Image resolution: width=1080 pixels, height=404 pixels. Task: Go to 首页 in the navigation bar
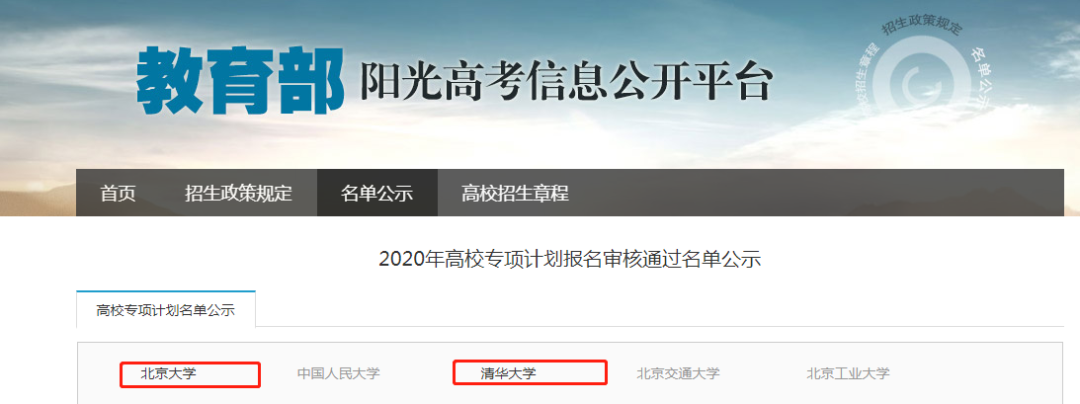118,193
